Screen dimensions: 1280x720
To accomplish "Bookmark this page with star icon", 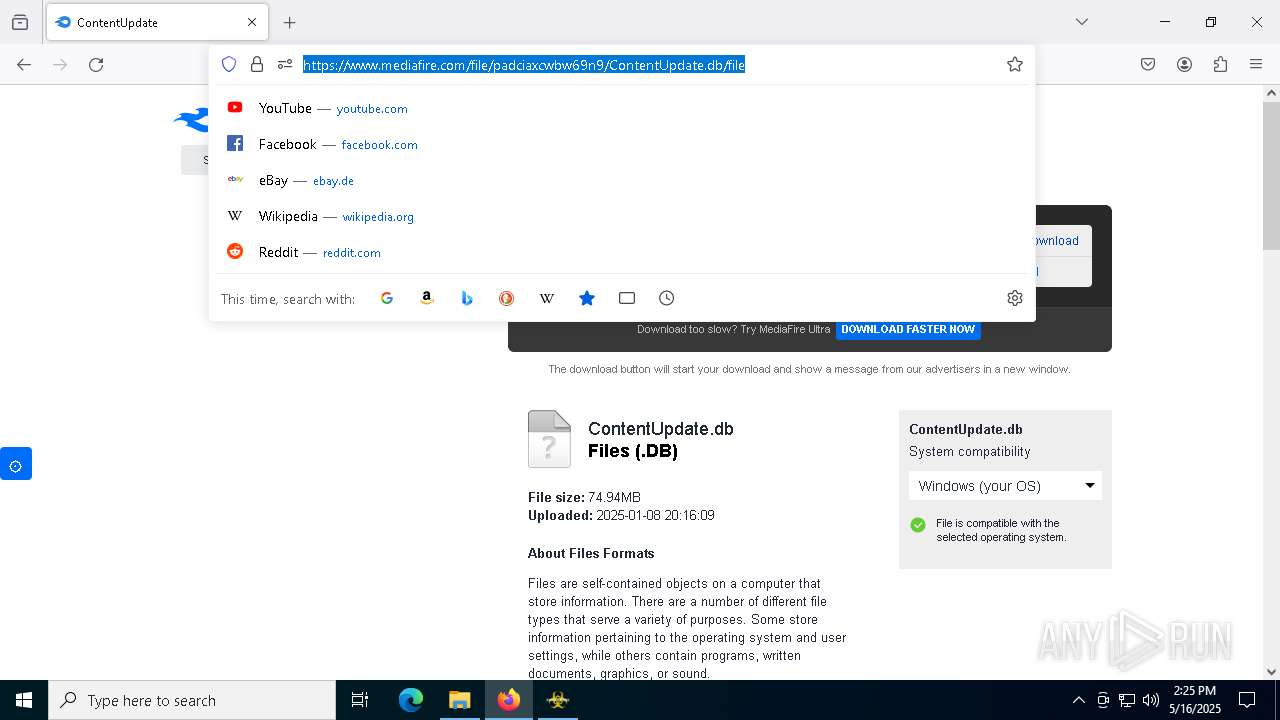I will click(x=1015, y=64).
